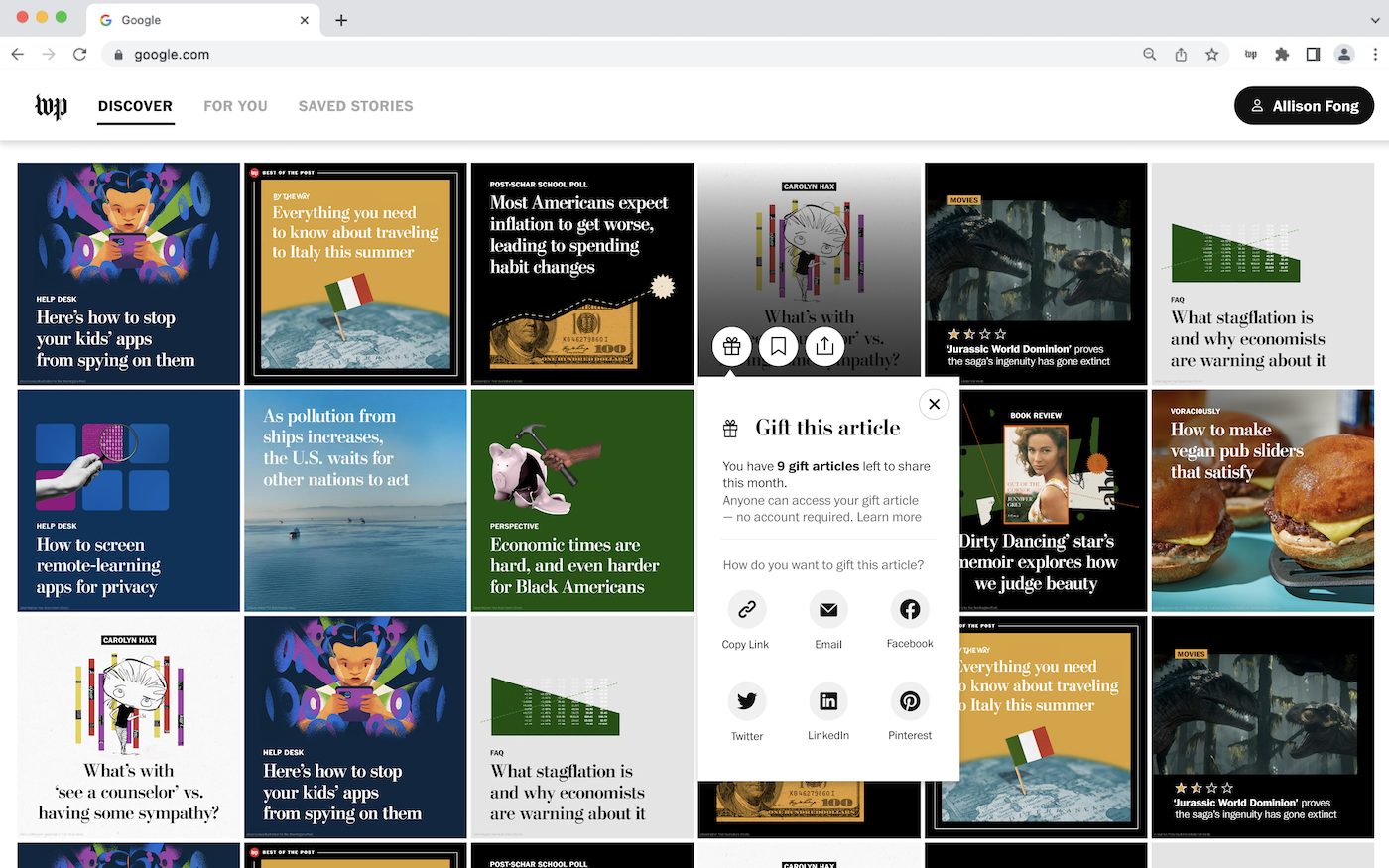Open third-row kids' apps spying article
This screenshot has height=868, width=1389.
(x=355, y=727)
